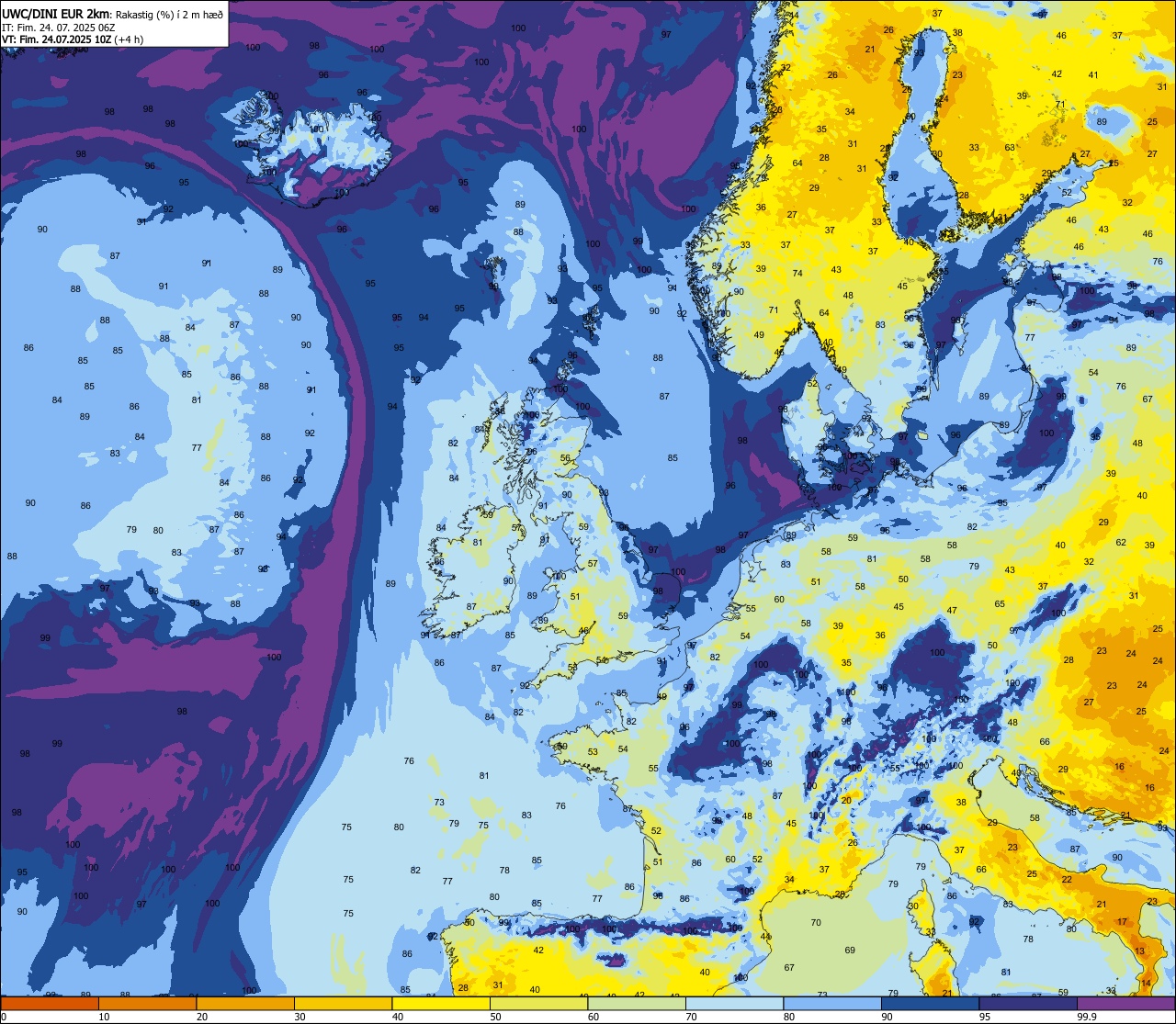The image size is (1176, 1024).
Task: Click the legend tick label "95"
Action: coord(984,1017)
